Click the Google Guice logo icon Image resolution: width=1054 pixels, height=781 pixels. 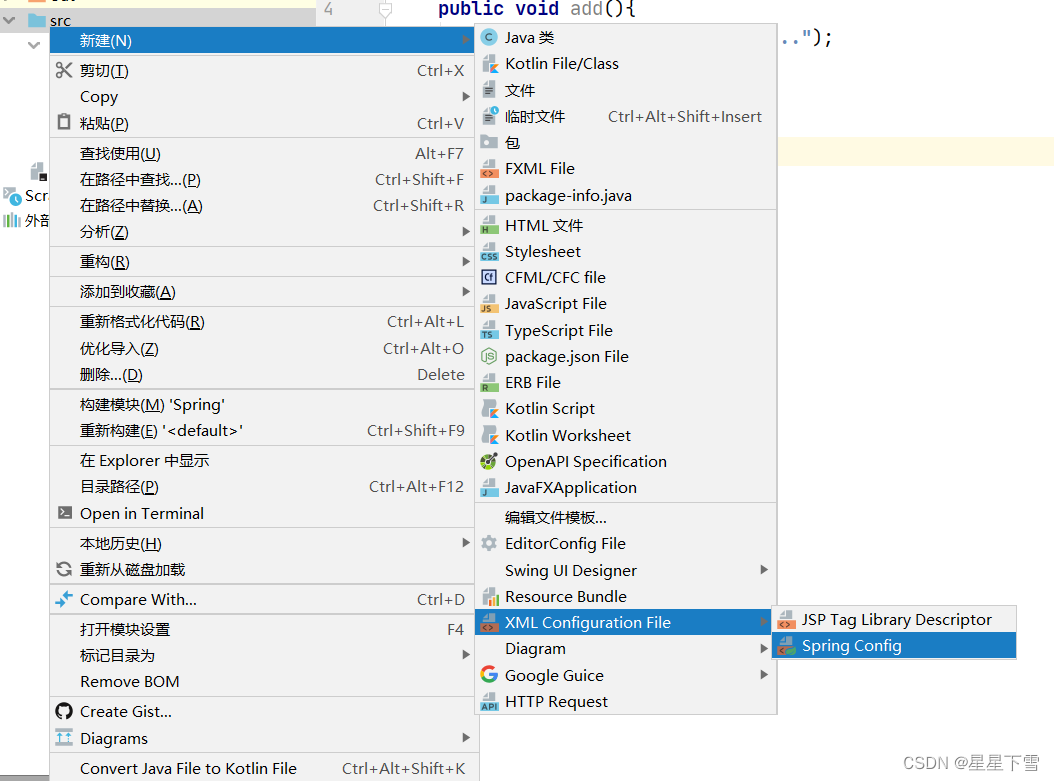489,675
